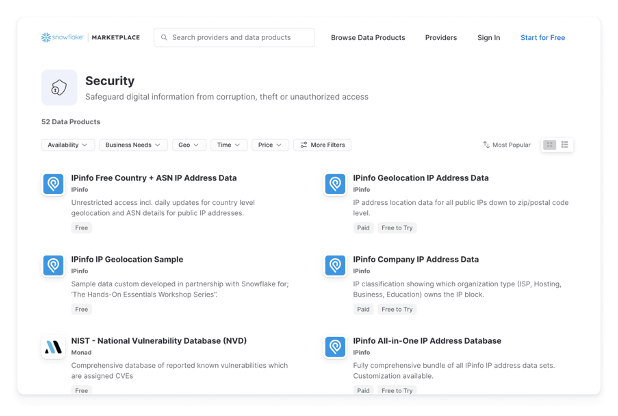
Task: Open the Monad logo for NIST NVD
Action: click(x=53, y=347)
